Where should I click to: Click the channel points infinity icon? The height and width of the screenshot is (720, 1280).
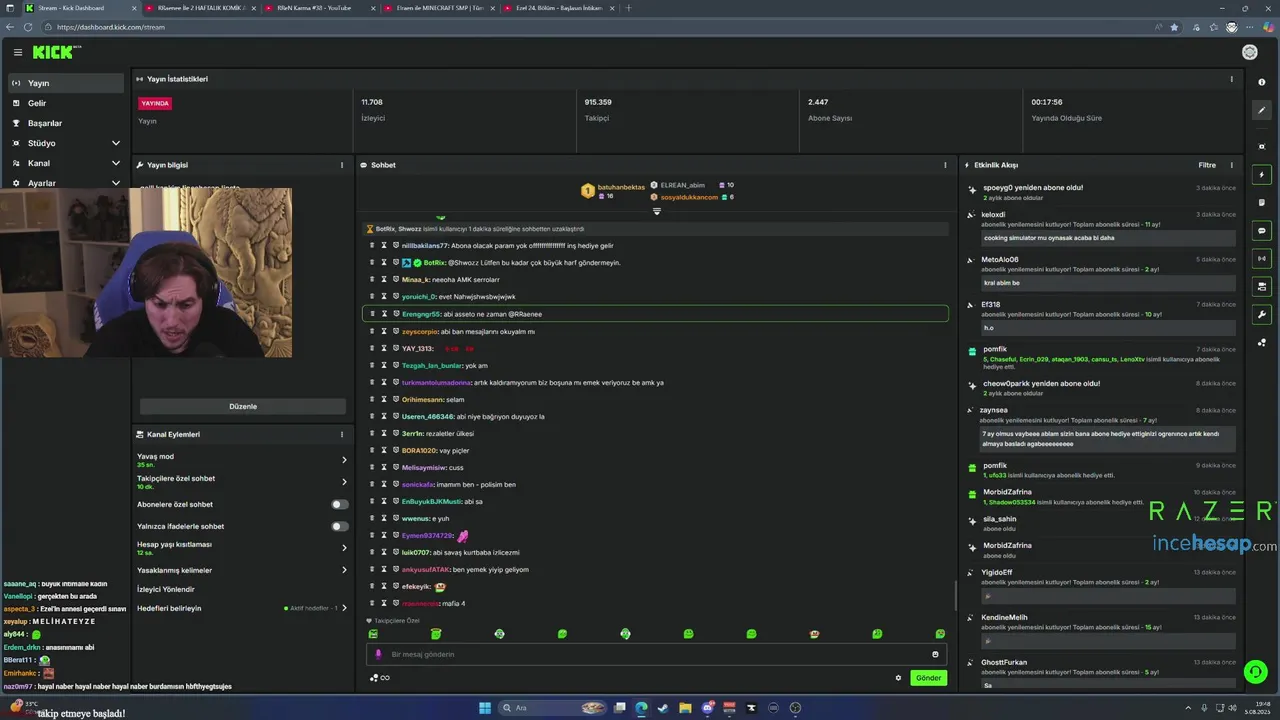pyautogui.click(x=380, y=678)
